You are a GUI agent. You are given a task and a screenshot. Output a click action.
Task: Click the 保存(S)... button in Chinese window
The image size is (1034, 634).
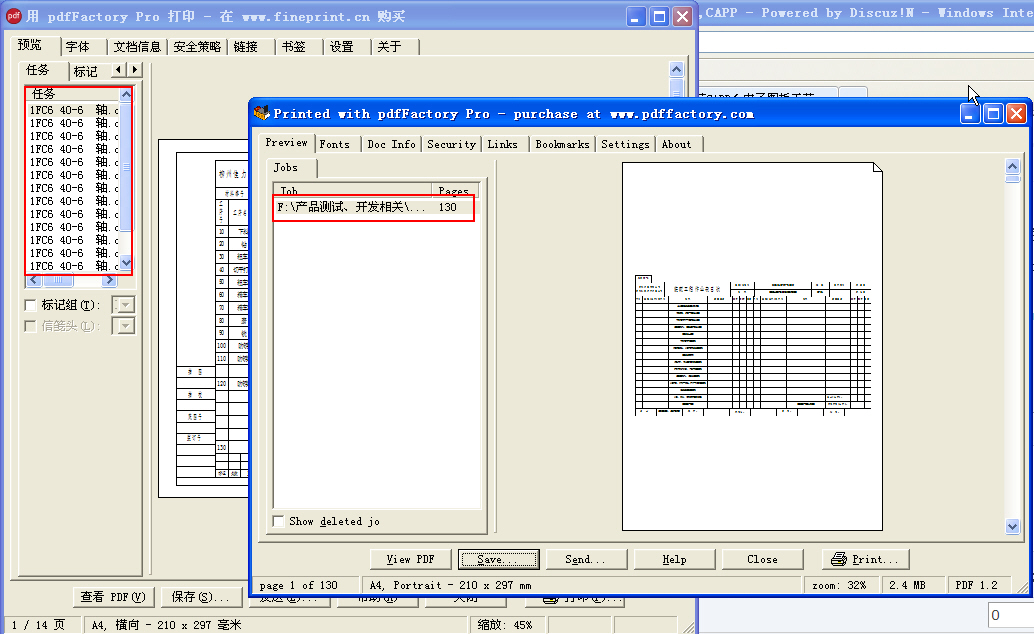[x=200, y=597]
